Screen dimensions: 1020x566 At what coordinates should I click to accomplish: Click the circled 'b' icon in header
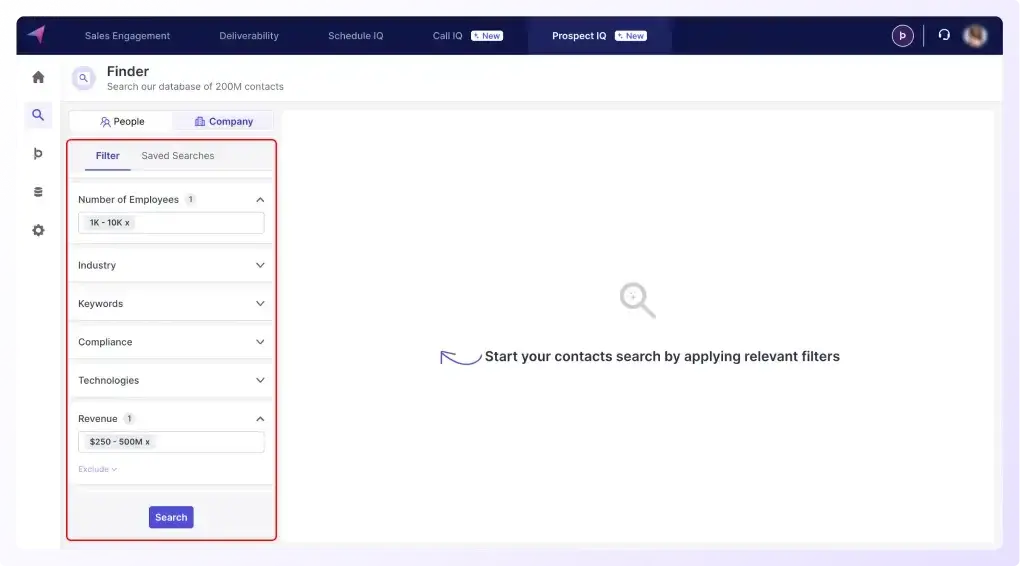click(902, 36)
